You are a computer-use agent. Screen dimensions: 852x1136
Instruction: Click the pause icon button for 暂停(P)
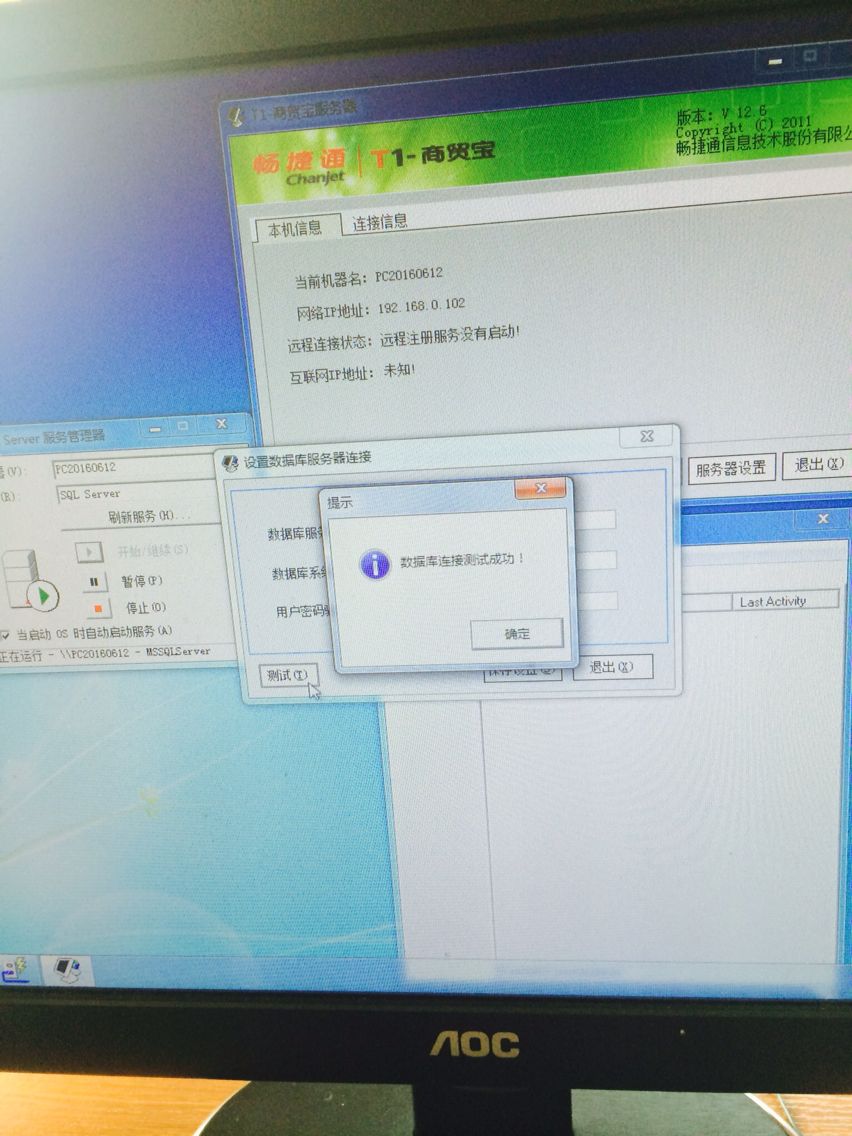(93, 581)
